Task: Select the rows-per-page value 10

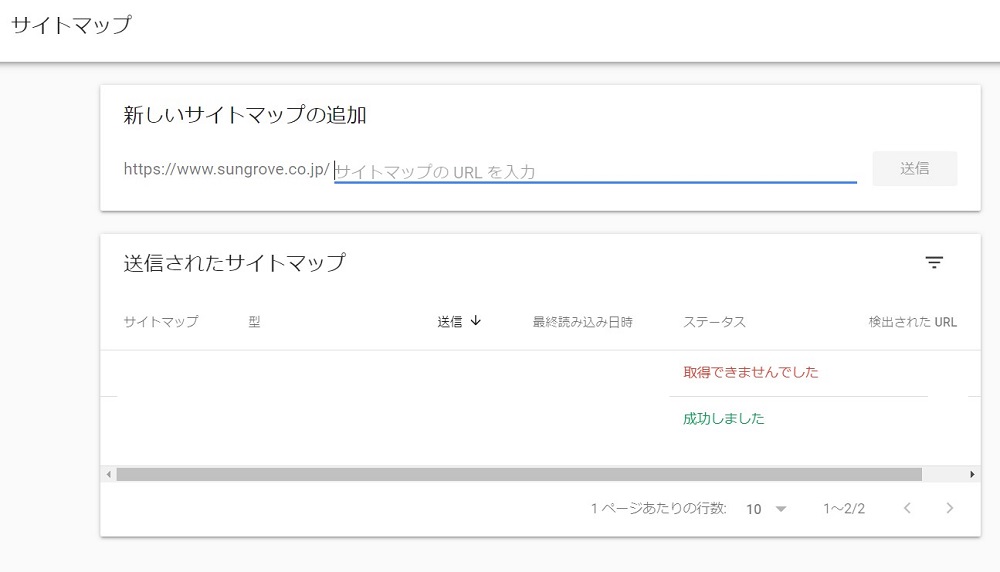Action: tap(754, 509)
